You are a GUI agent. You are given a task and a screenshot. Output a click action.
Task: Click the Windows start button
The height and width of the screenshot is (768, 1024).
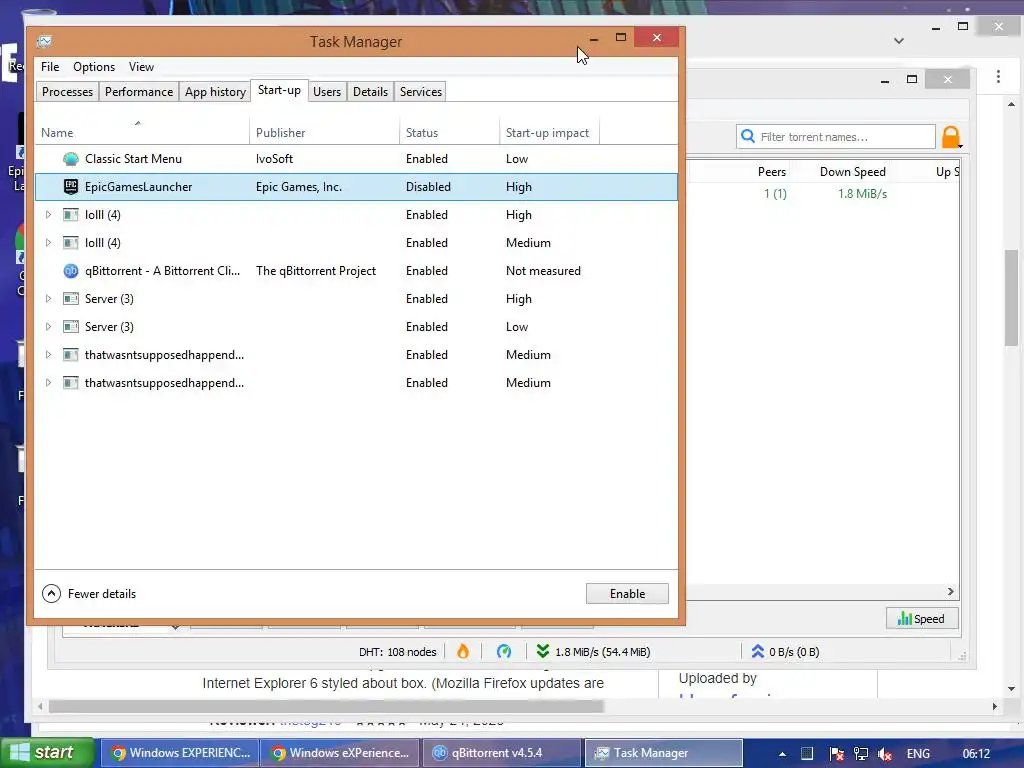[48, 752]
